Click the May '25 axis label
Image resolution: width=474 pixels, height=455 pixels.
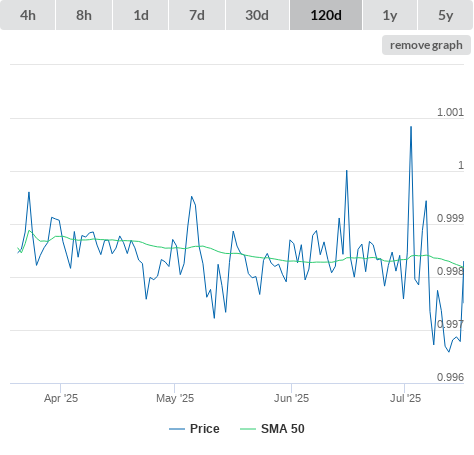point(175,398)
